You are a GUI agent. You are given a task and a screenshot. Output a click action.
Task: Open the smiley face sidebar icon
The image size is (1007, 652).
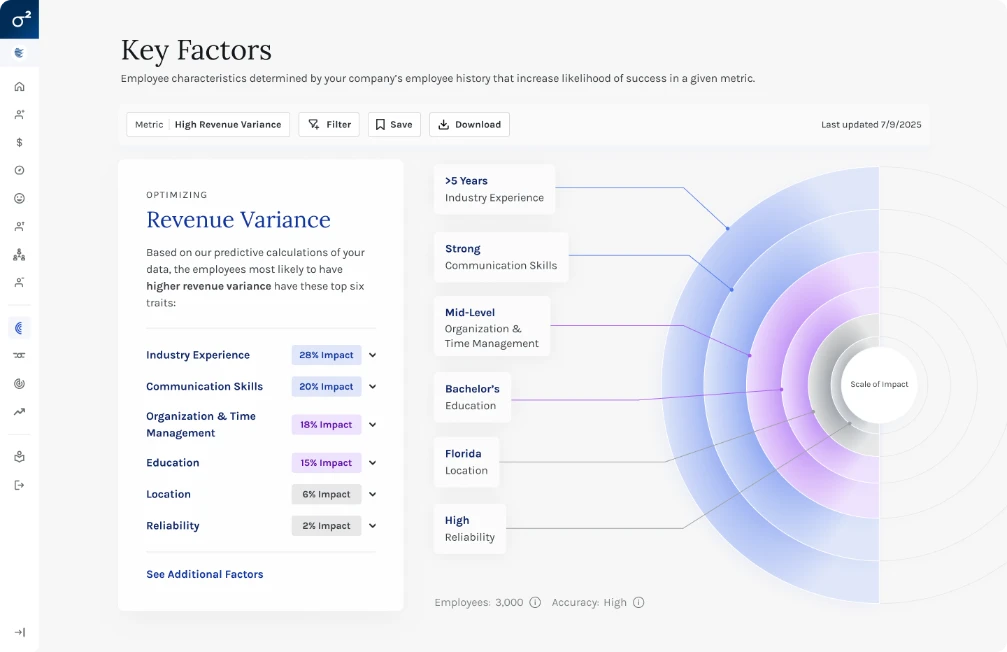click(x=19, y=198)
